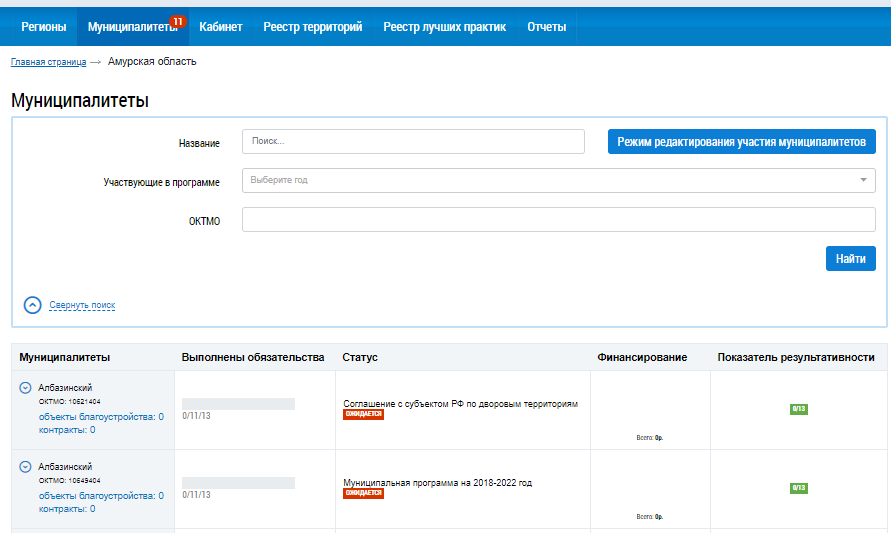Screen dimensions: 891x533
Task: Click the red ОЖИДАЕТСЯ label under Муниципальная программа
Action: tap(363, 493)
